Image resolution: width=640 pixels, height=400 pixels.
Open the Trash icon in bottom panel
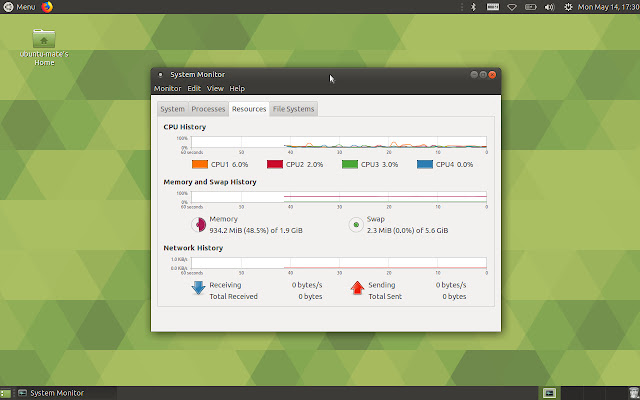[633, 393]
